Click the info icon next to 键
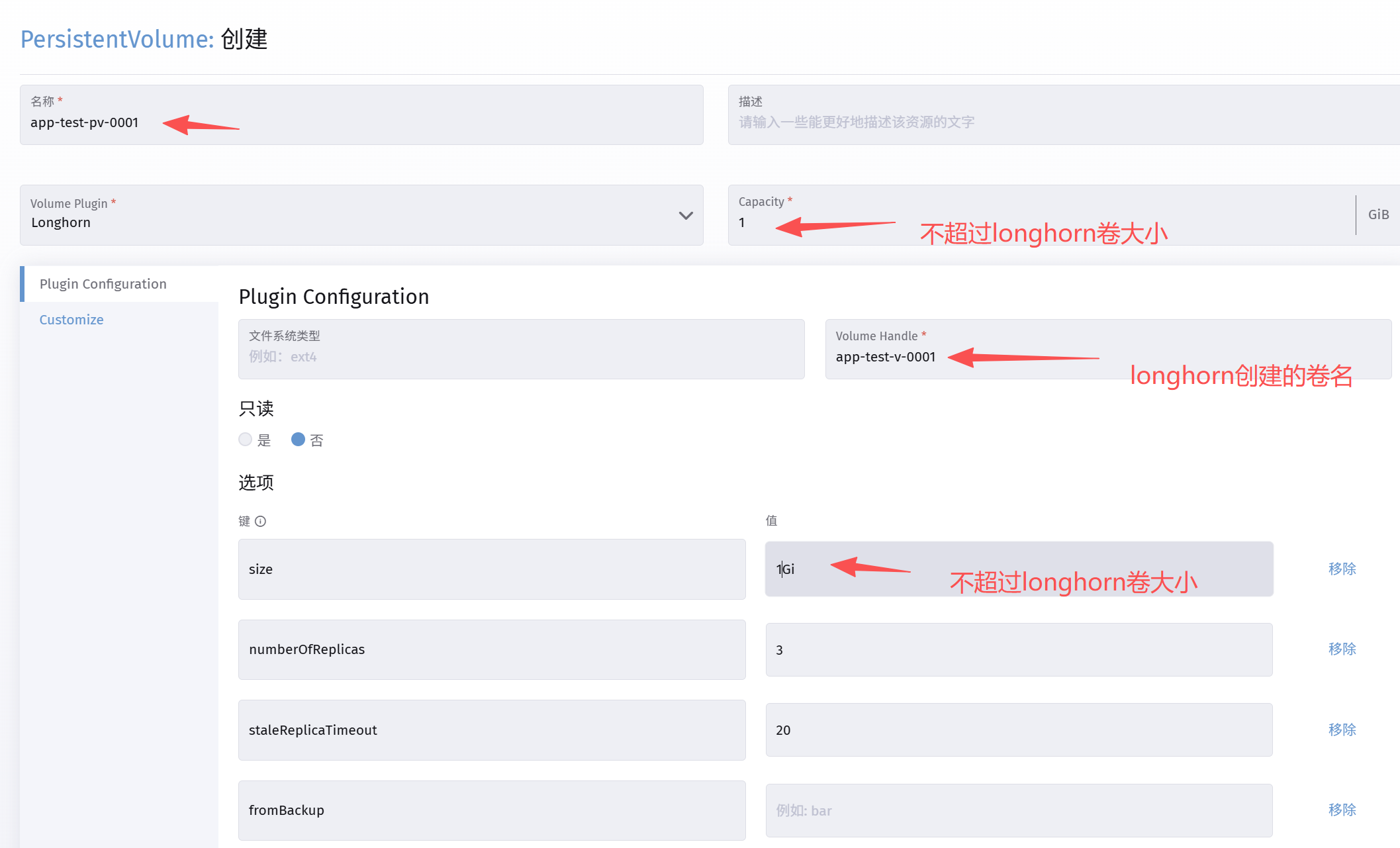The image size is (1400, 848). (x=261, y=522)
